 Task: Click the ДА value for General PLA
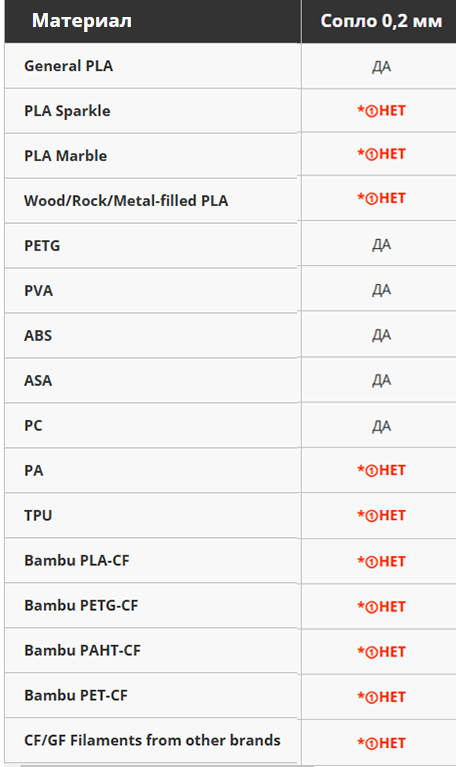(x=381, y=67)
